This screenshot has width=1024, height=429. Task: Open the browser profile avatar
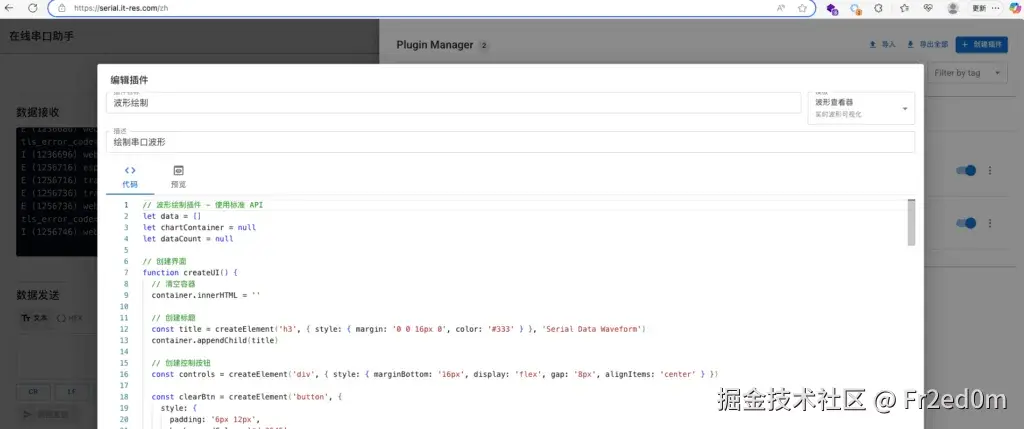point(953,8)
